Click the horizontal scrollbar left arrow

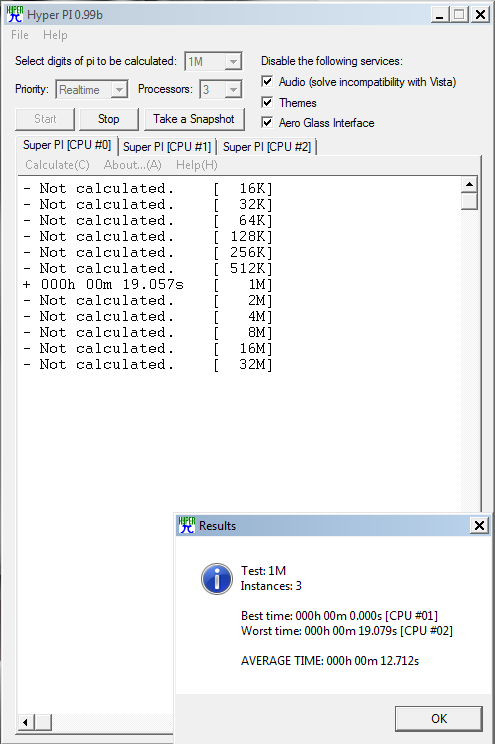click(x=26, y=723)
